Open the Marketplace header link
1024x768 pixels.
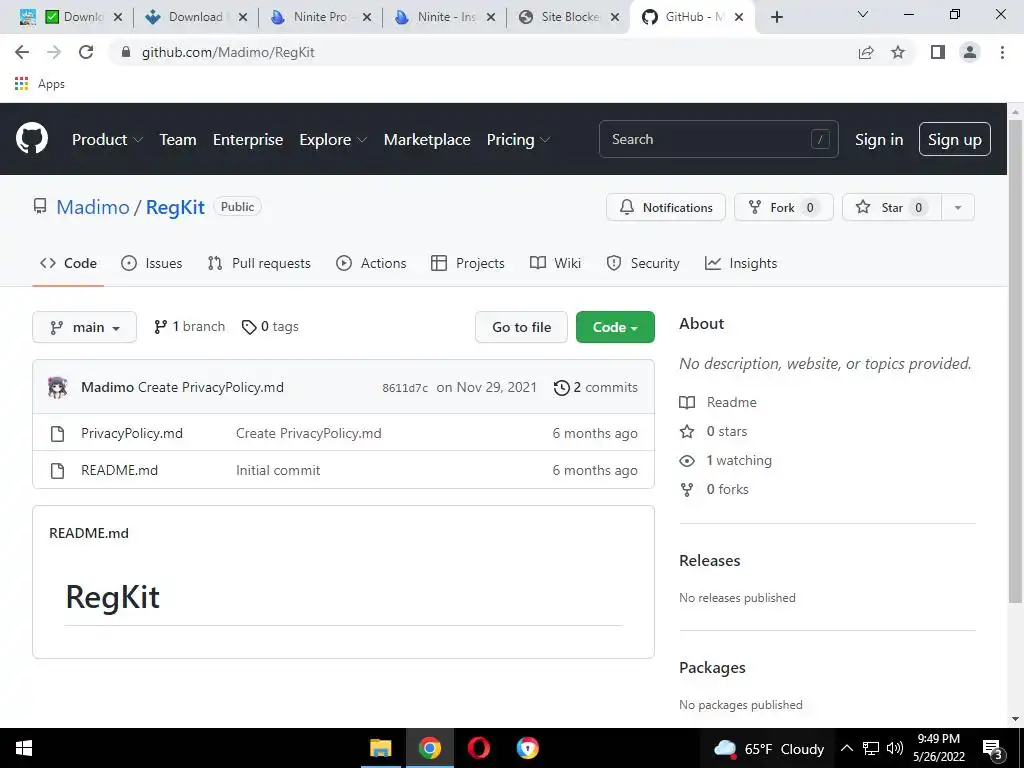427,139
